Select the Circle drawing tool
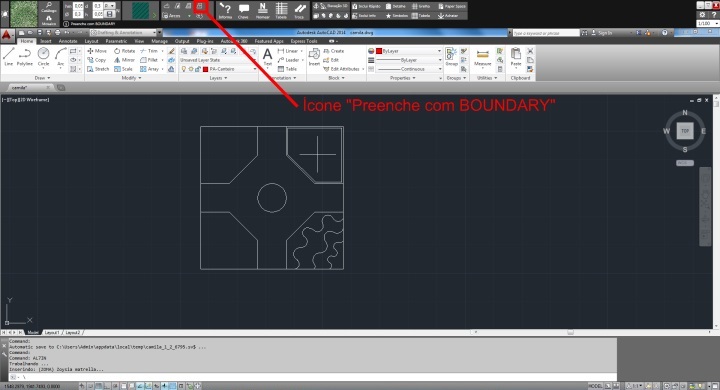This screenshot has height=390, width=720. 43,58
